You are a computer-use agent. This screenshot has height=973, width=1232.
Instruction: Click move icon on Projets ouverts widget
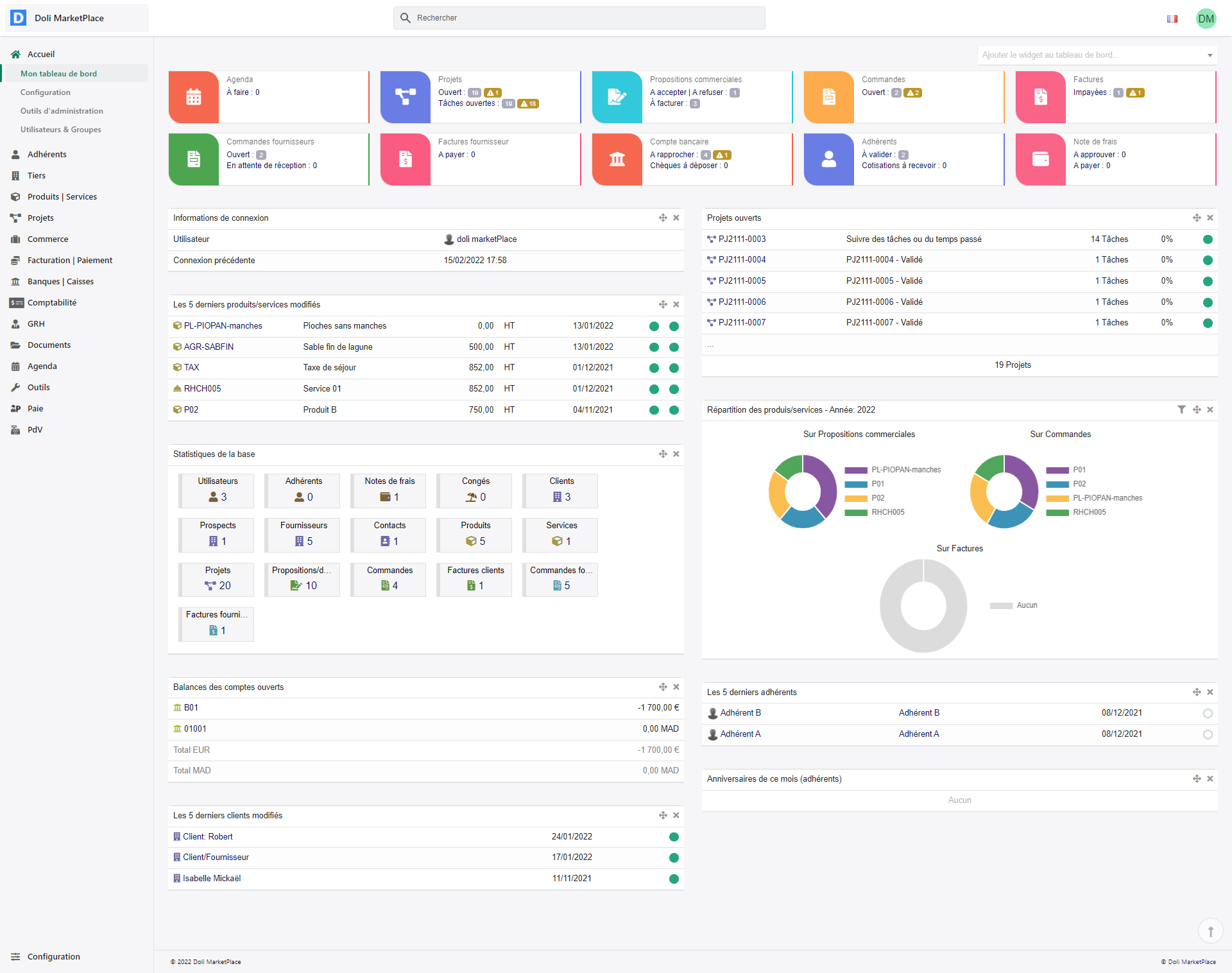1197,218
